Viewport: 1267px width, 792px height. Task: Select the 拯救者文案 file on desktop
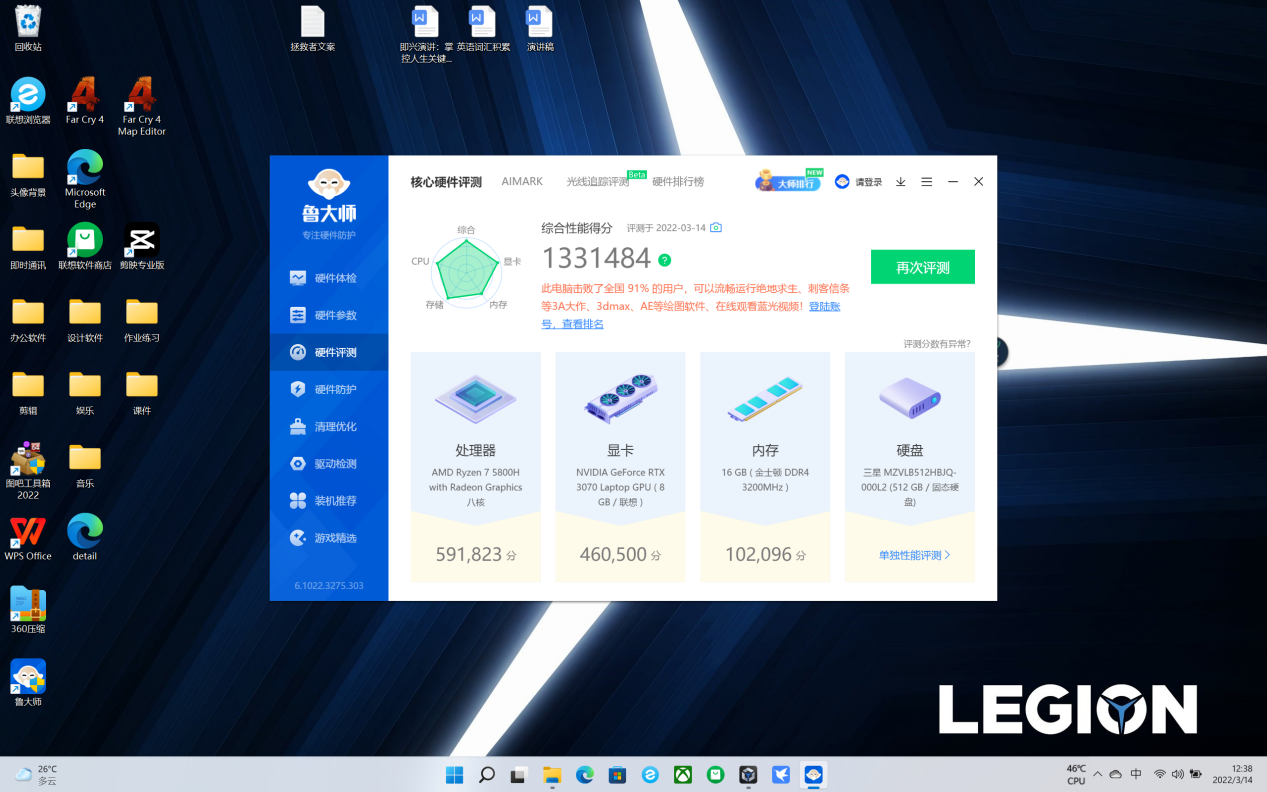pos(313,28)
